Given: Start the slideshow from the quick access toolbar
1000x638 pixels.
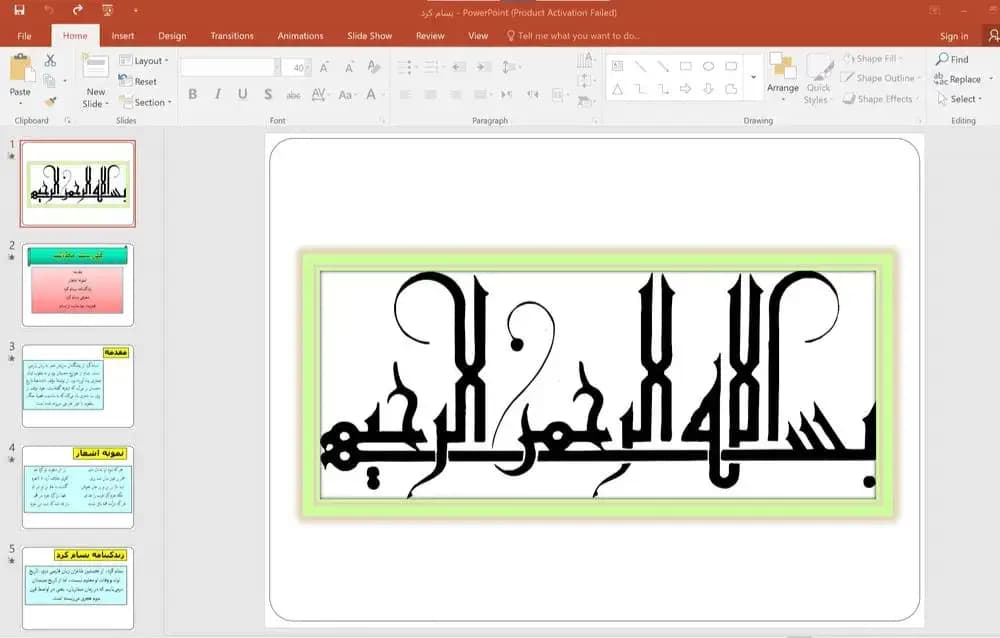Looking at the screenshot, I should pos(107,10).
